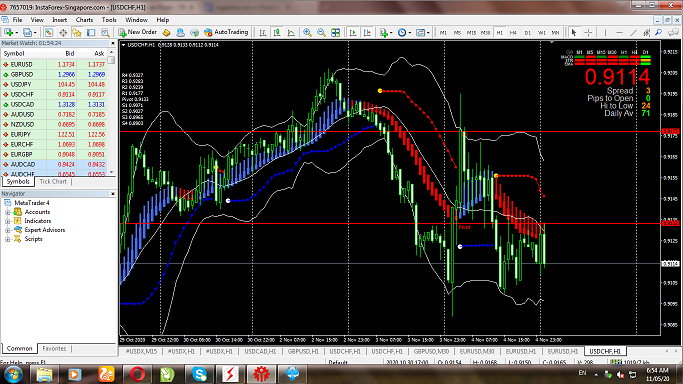Close the Navigator panel

[112, 193]
